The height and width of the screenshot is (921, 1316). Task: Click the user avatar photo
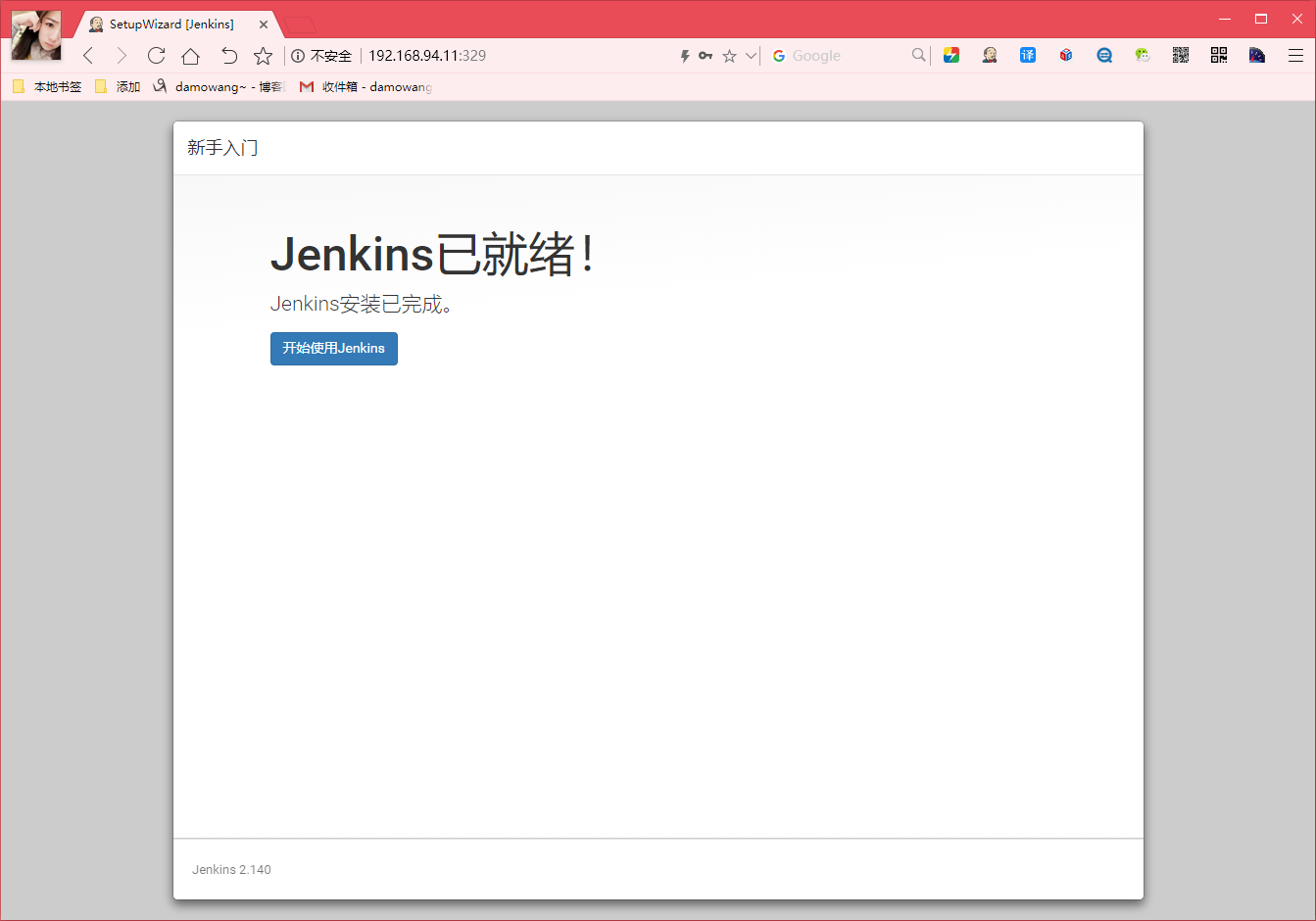point(36,35)
